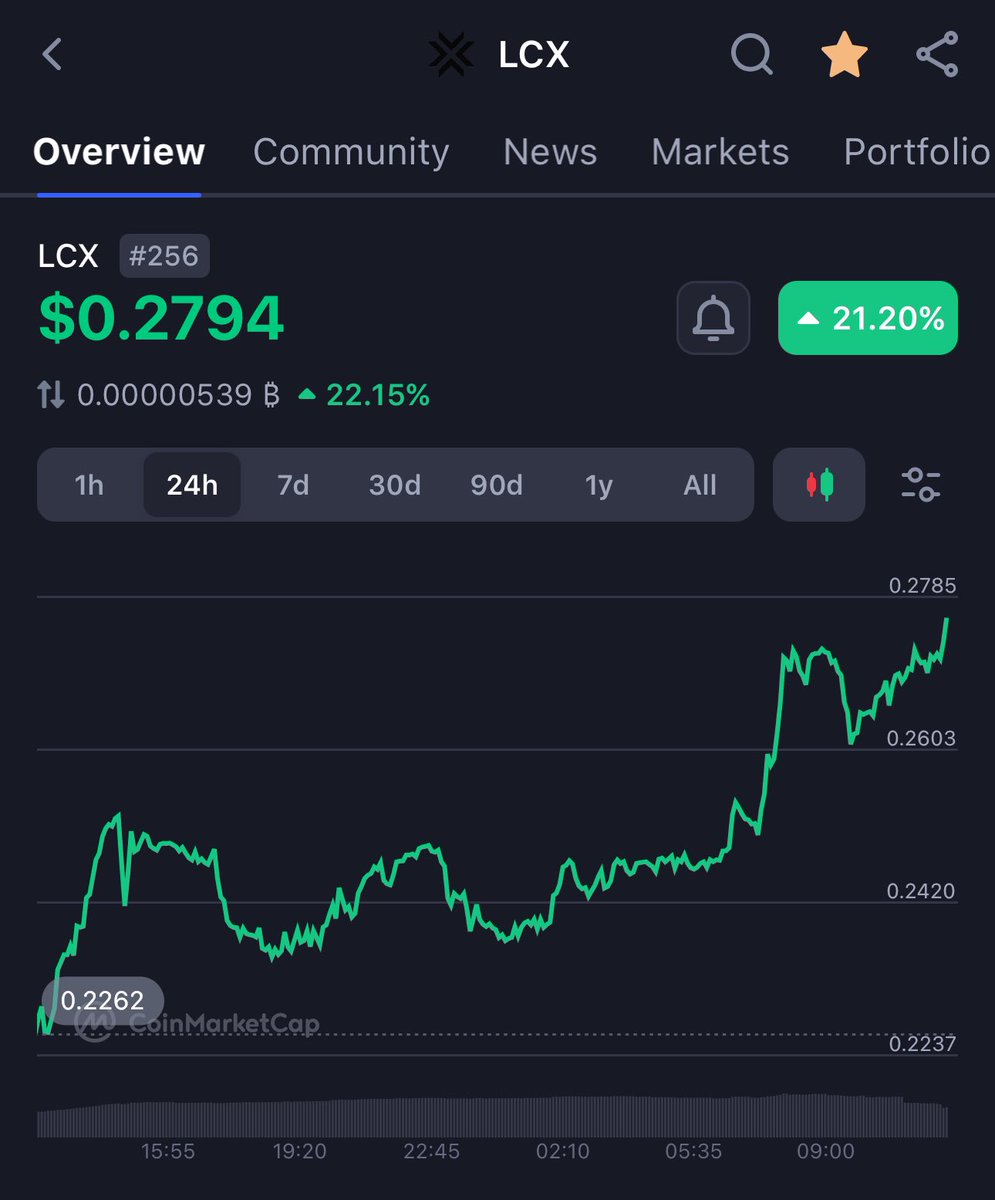Switch chart to candlestick view
Image resolution: width=995 pixels, height=1200 pixels.
coord(818,485)
